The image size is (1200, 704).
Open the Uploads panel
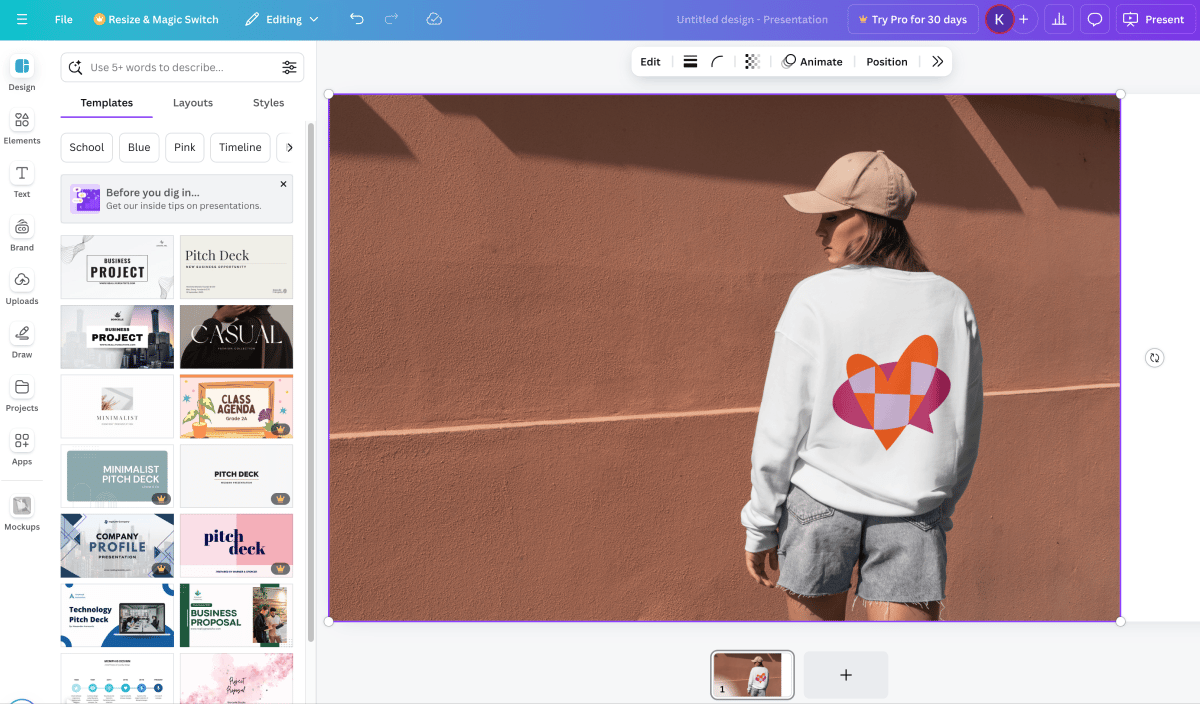pos(22,287)
